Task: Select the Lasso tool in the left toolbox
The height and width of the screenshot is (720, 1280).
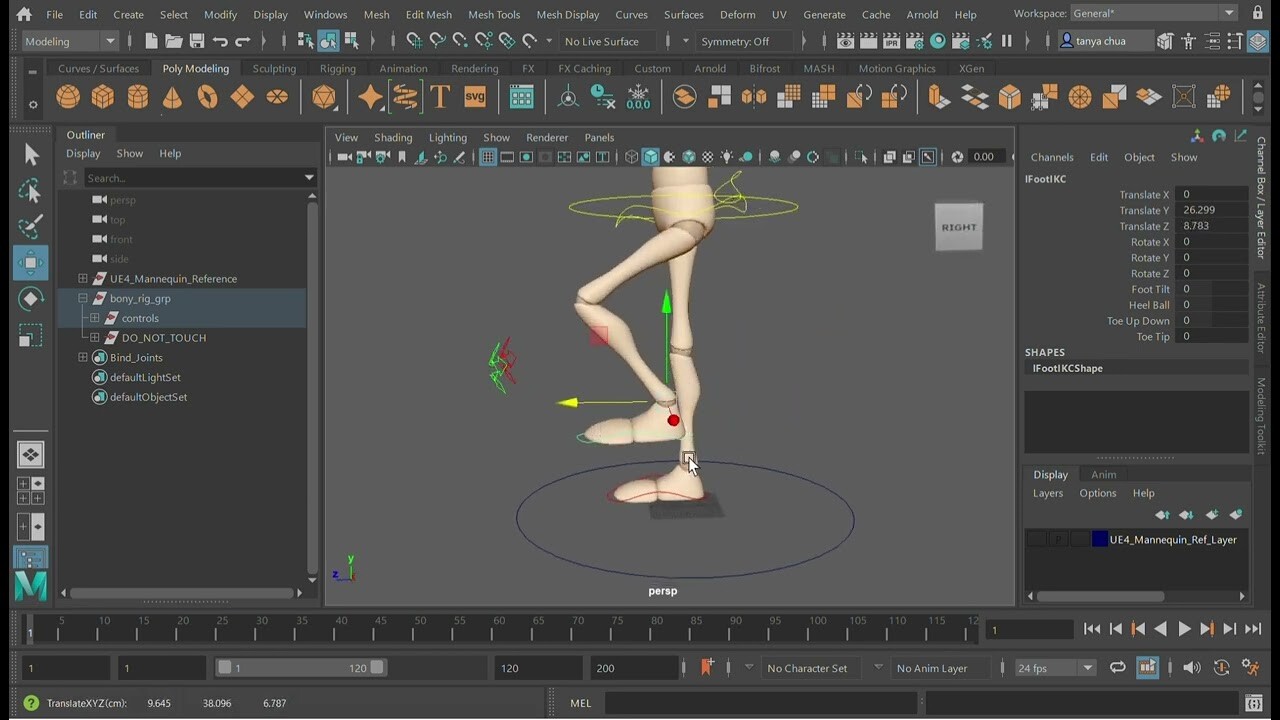Action: coord(31,190)
